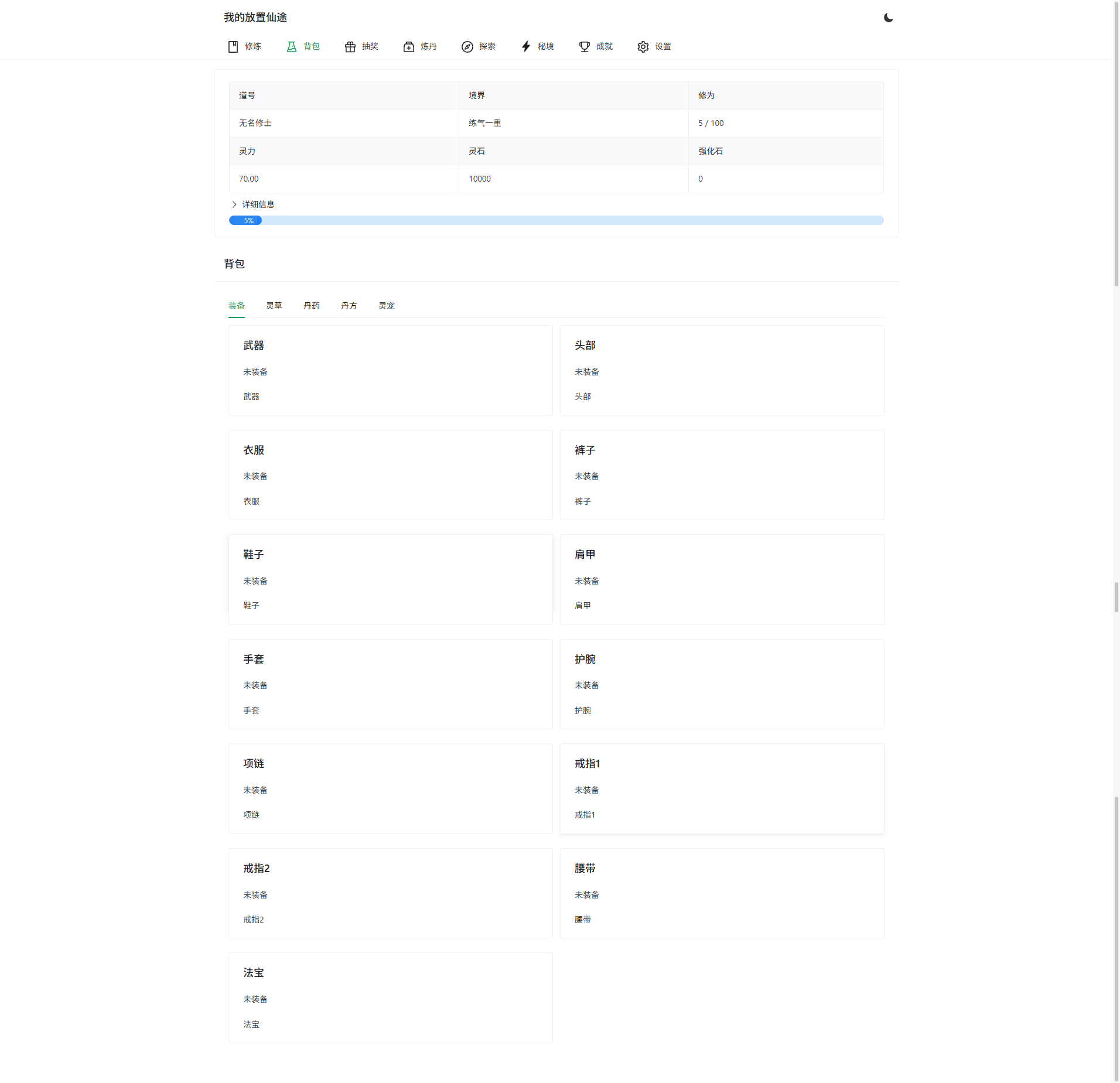Click the 我的放置仙途 title text
Viewport: 1120px width, 1083px height.
coord(255,18)
